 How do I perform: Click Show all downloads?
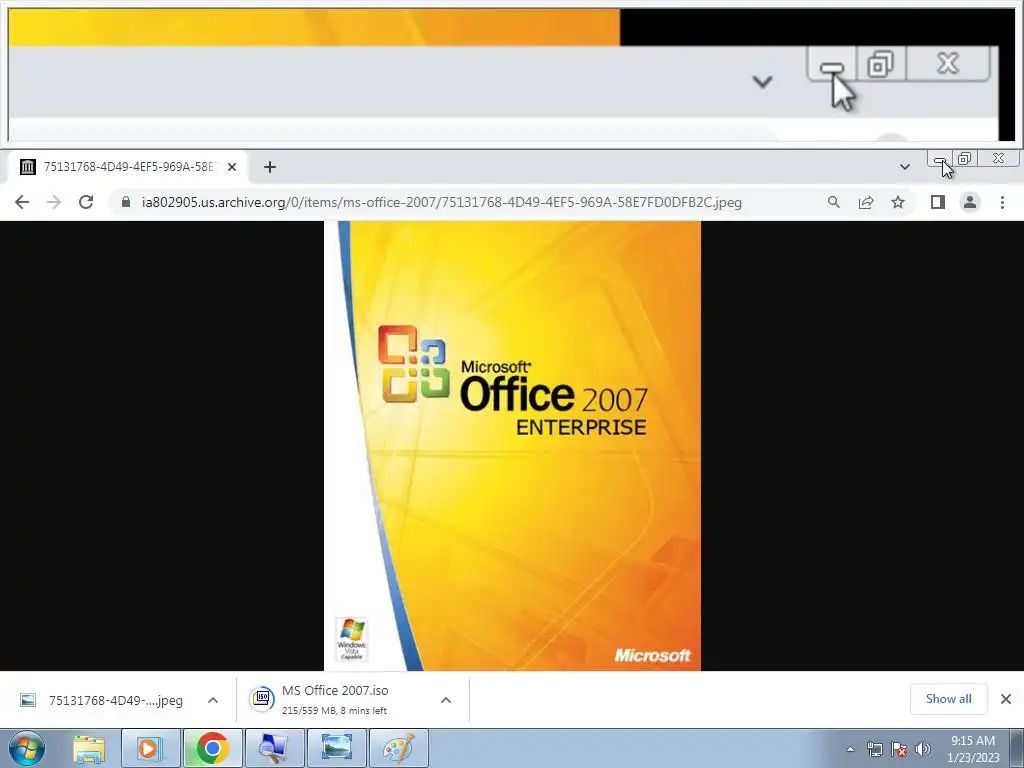(948, 699)
